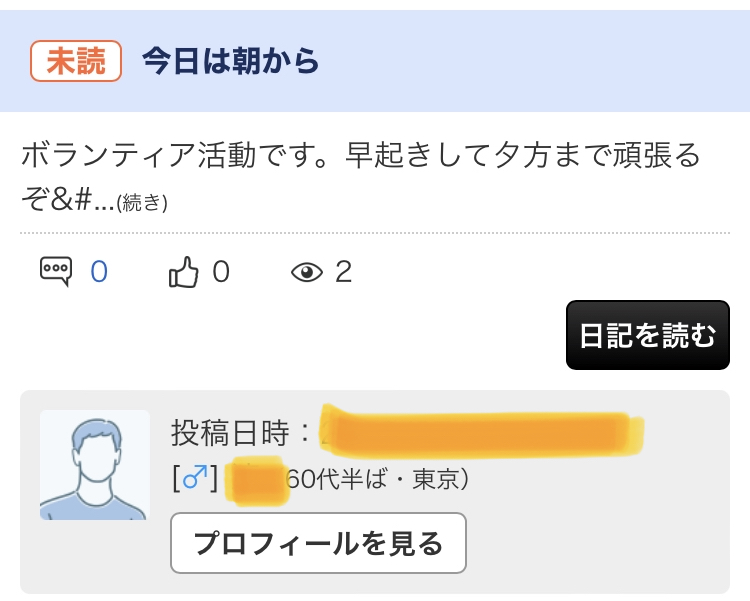Click the like count next to thumbs-up

coord(221,272)
